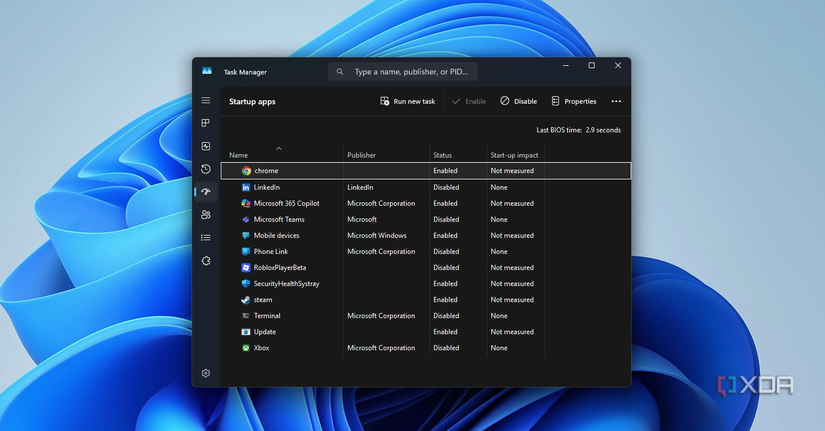This screenshot has height=431, width=825.
Task: Click the Microsoft Teams icon
Action: click(x=246, y=219)
